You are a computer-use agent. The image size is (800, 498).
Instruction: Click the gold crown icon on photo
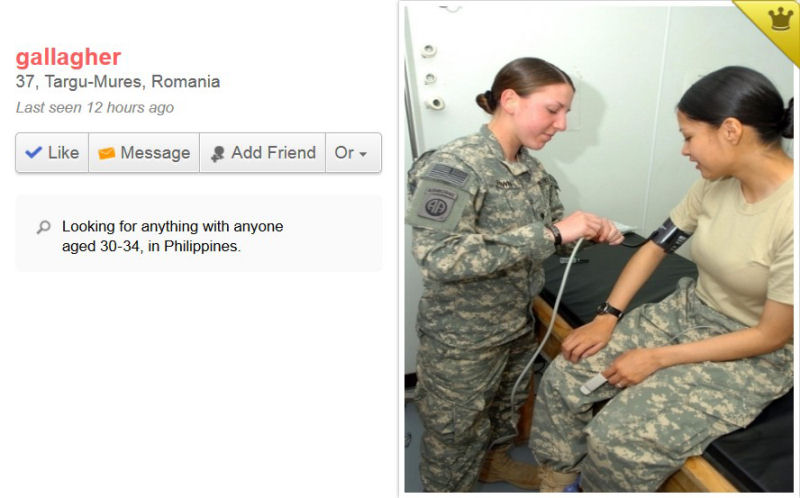781,19
